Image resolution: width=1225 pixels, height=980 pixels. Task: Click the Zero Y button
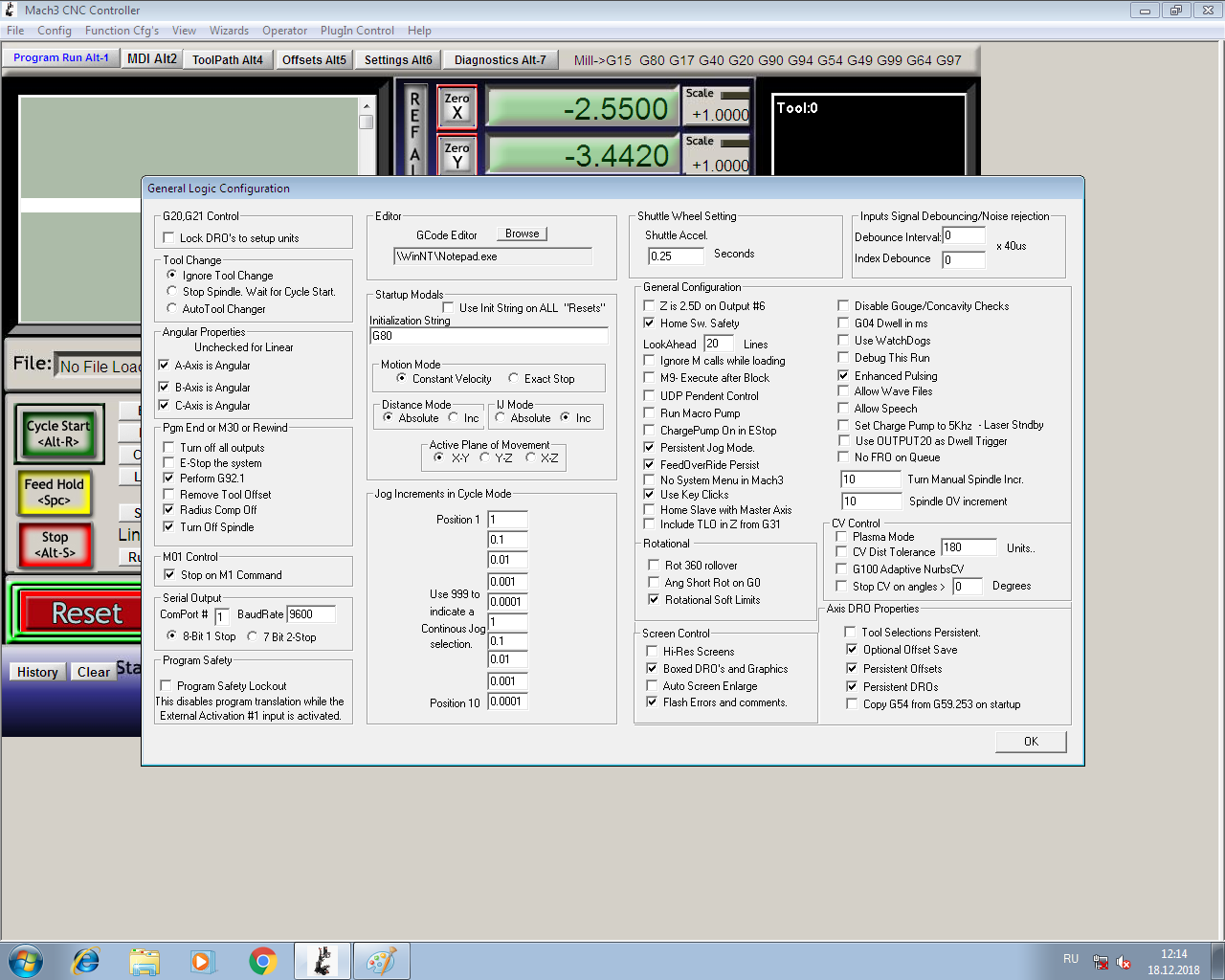pyautogui.click(x=457, y=155)
